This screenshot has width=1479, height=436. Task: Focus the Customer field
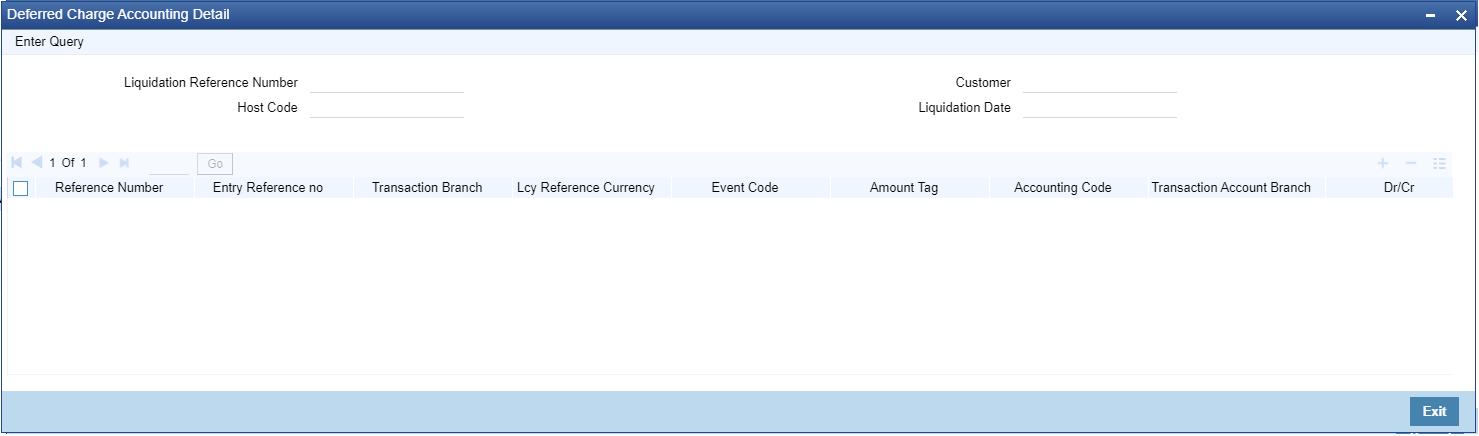(x=1100, y=83)
